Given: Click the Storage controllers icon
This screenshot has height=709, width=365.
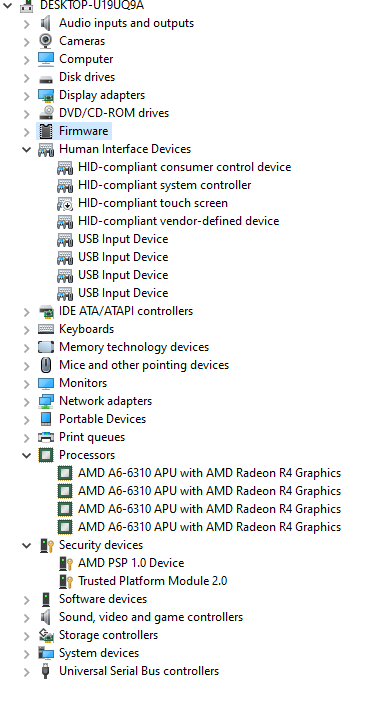Looking at the screenshot, I should coord(46,635).
